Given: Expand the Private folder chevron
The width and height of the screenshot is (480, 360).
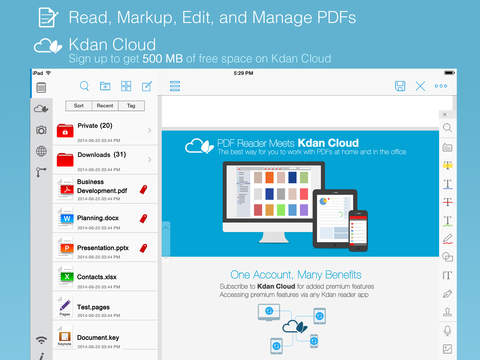Looking at the screenshot, I should click(x=149, y=130).
